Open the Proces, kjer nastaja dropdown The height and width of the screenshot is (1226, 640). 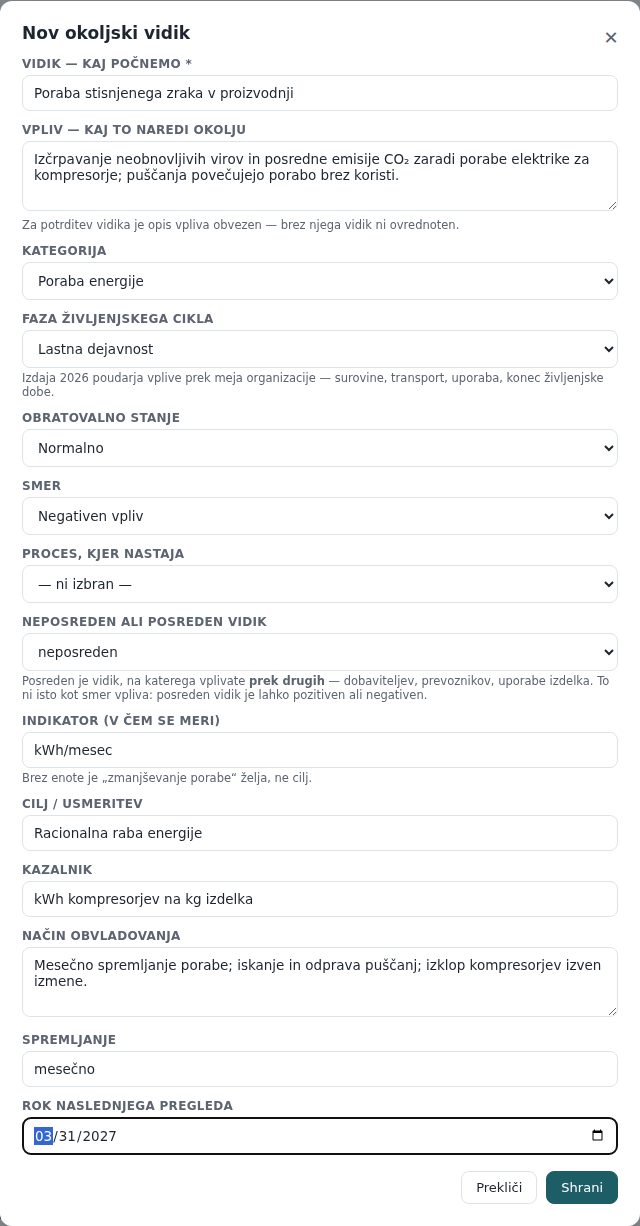click(320, 584)
